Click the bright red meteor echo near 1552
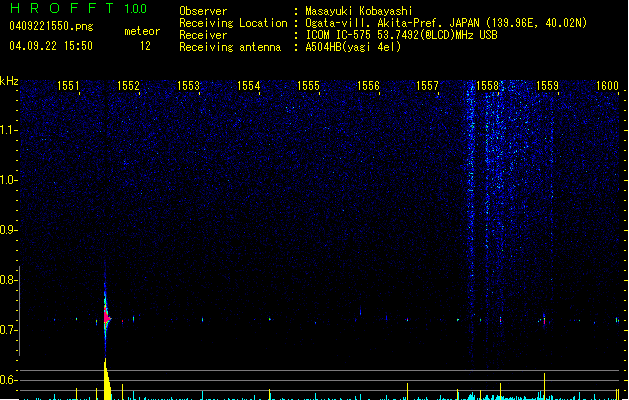629x400 pixels. pos(106,317)
